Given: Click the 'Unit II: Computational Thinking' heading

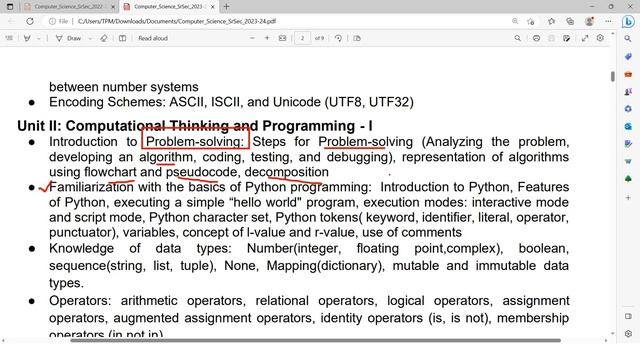Looking at the screenshot, I should tap(195, 126).
